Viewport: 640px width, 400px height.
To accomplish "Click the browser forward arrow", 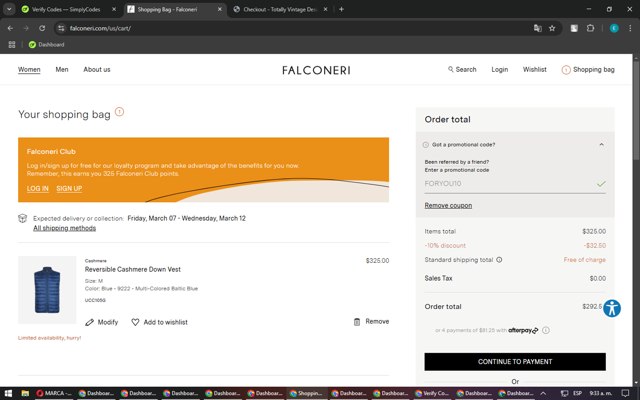I will (26, 28).
